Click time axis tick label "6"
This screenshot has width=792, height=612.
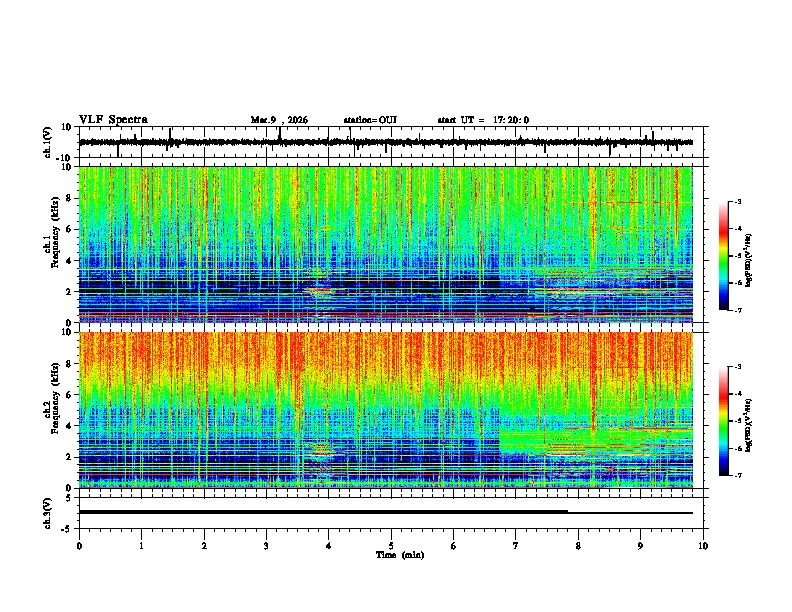[x=453, y=546]
